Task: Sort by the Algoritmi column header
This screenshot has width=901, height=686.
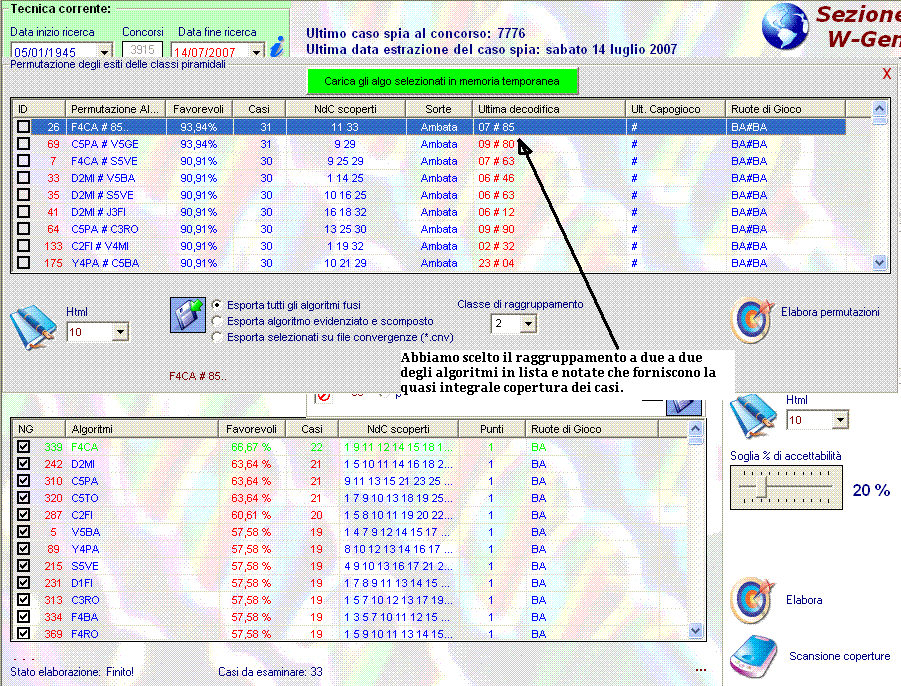Action: [x=141, y=429]
